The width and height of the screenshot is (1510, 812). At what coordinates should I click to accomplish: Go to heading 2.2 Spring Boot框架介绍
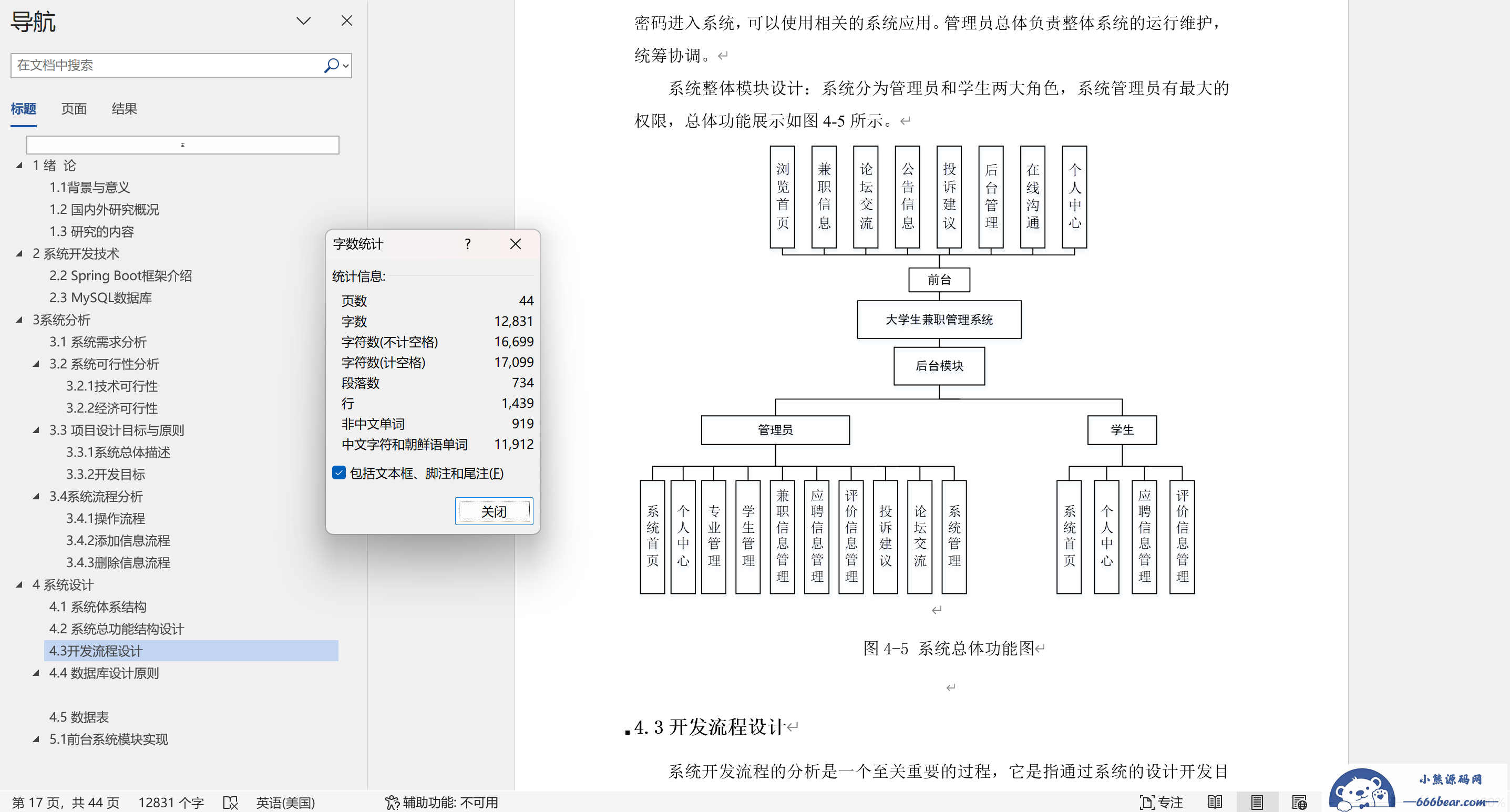tap(121, 275)
